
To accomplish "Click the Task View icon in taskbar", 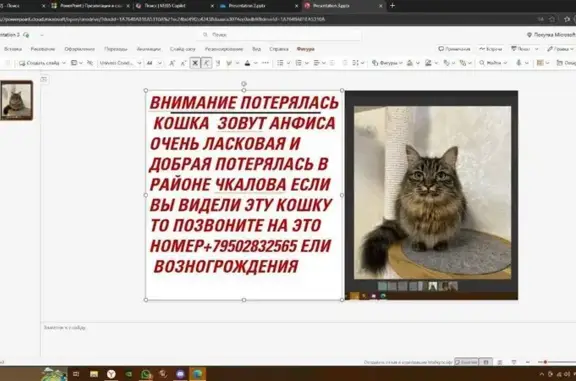I will pyautogui.click(x=76, y=374).
